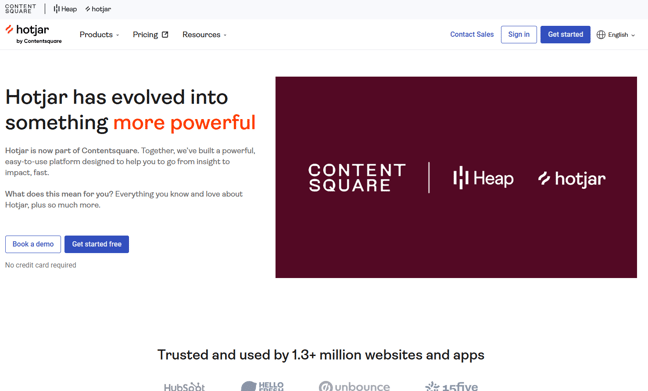Screen dimensions: 648x391
Task: Click the Get started free button
Action: (97, 244)
